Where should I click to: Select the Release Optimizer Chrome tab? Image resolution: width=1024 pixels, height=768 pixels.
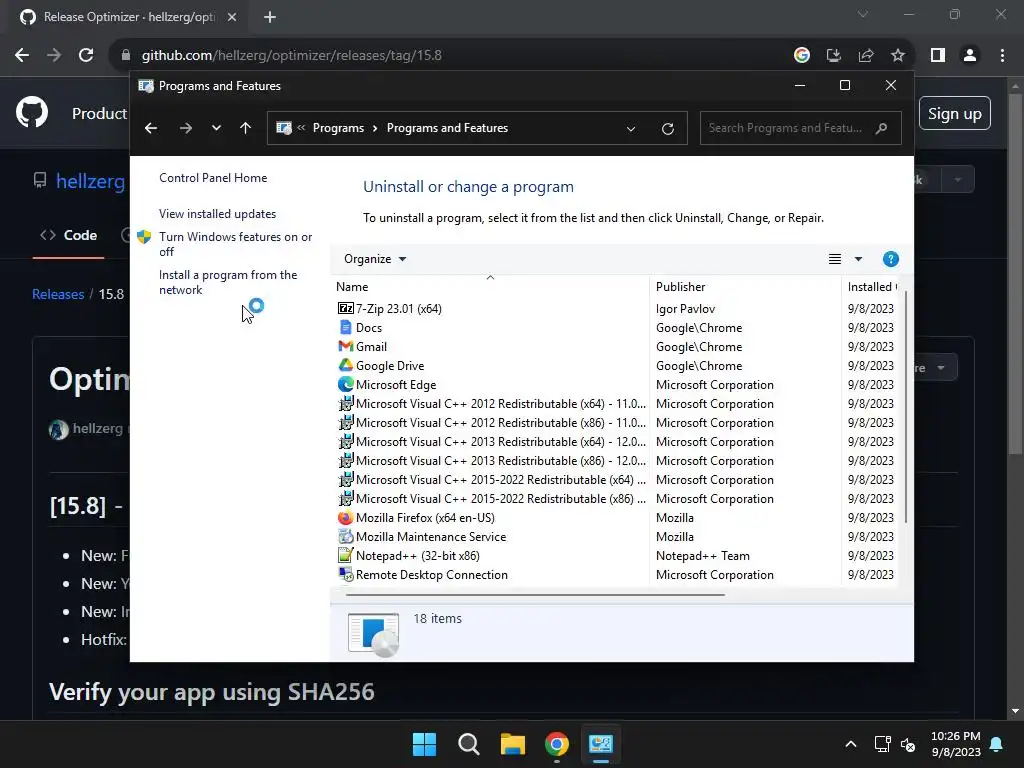pos(129,18)
